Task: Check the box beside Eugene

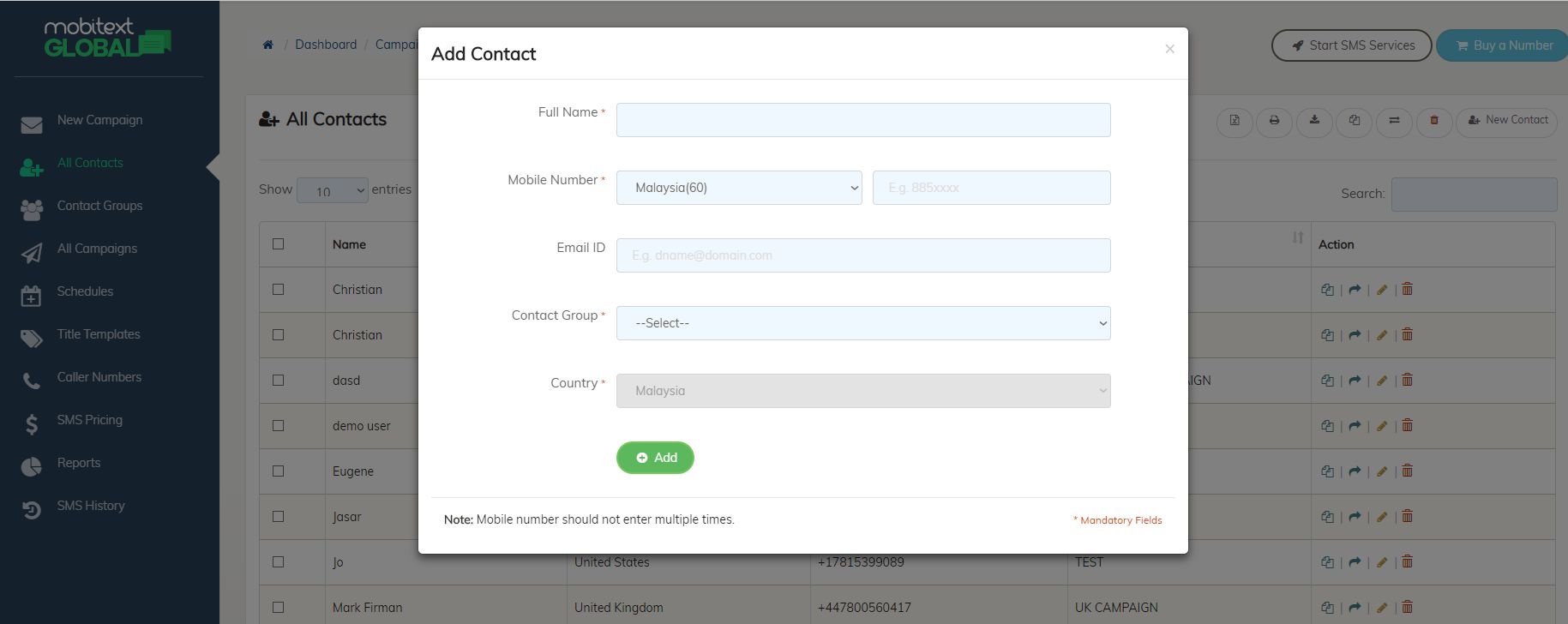Action: point(278,471)
